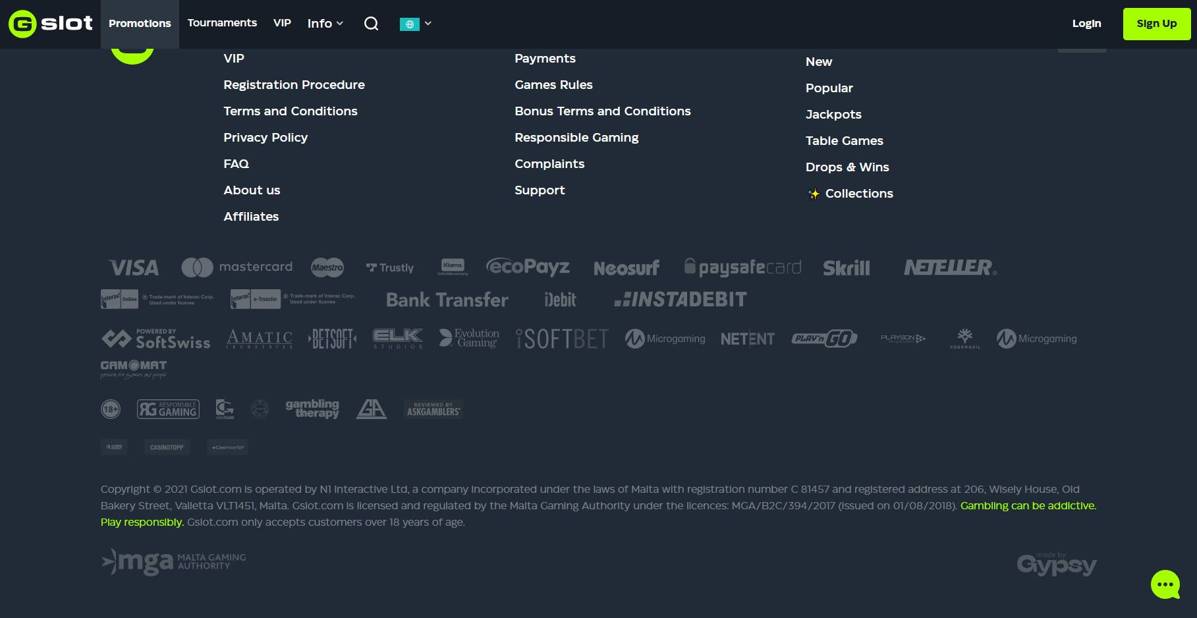Open the Collections games link
The height and width of the screenshot is (618, 1197).
point(858,193)
